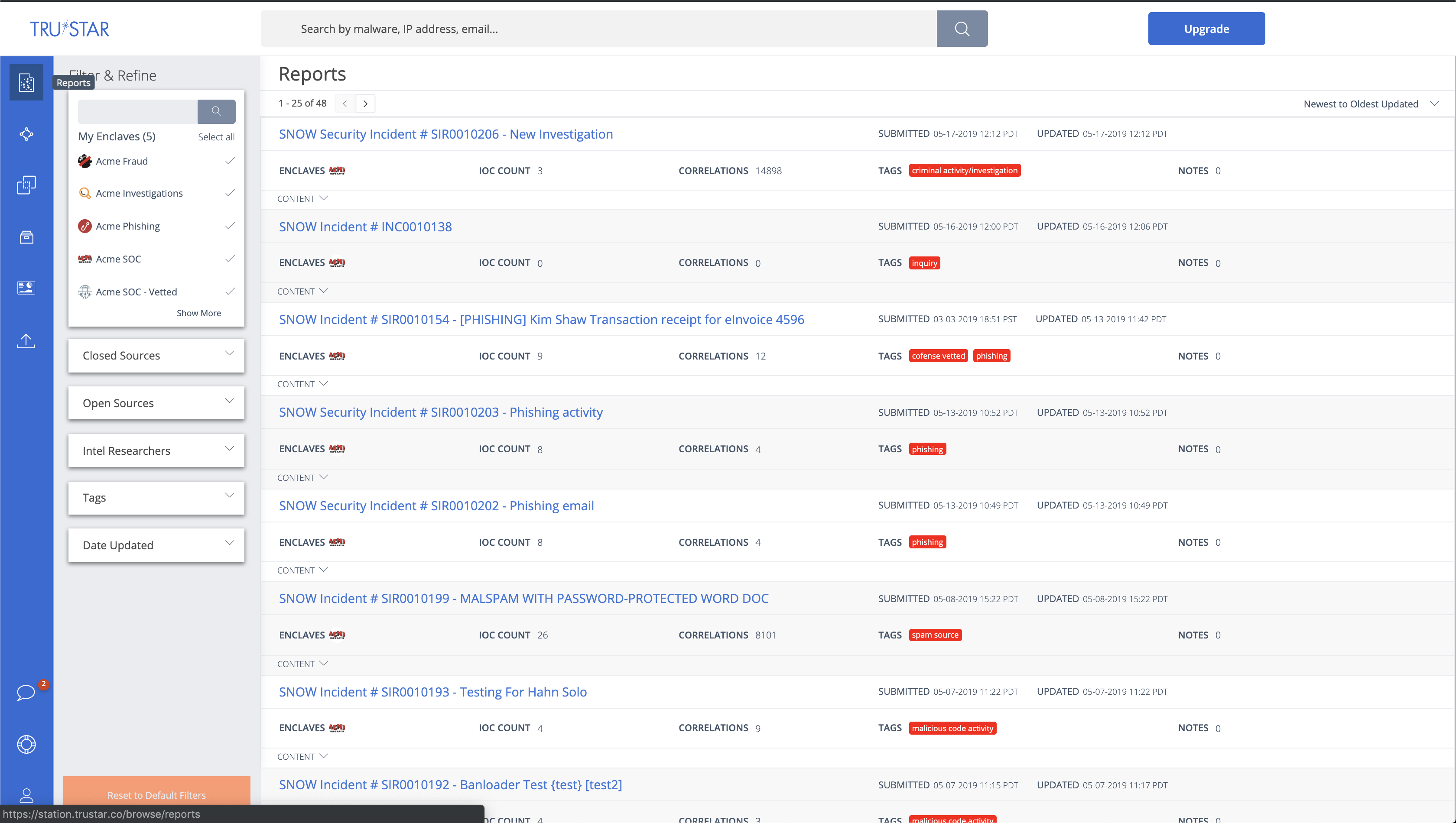Open SIR0010199 MALSPAM report
Image resolution: width=1456 pixels, height=823 pixels.
point(523,599)
